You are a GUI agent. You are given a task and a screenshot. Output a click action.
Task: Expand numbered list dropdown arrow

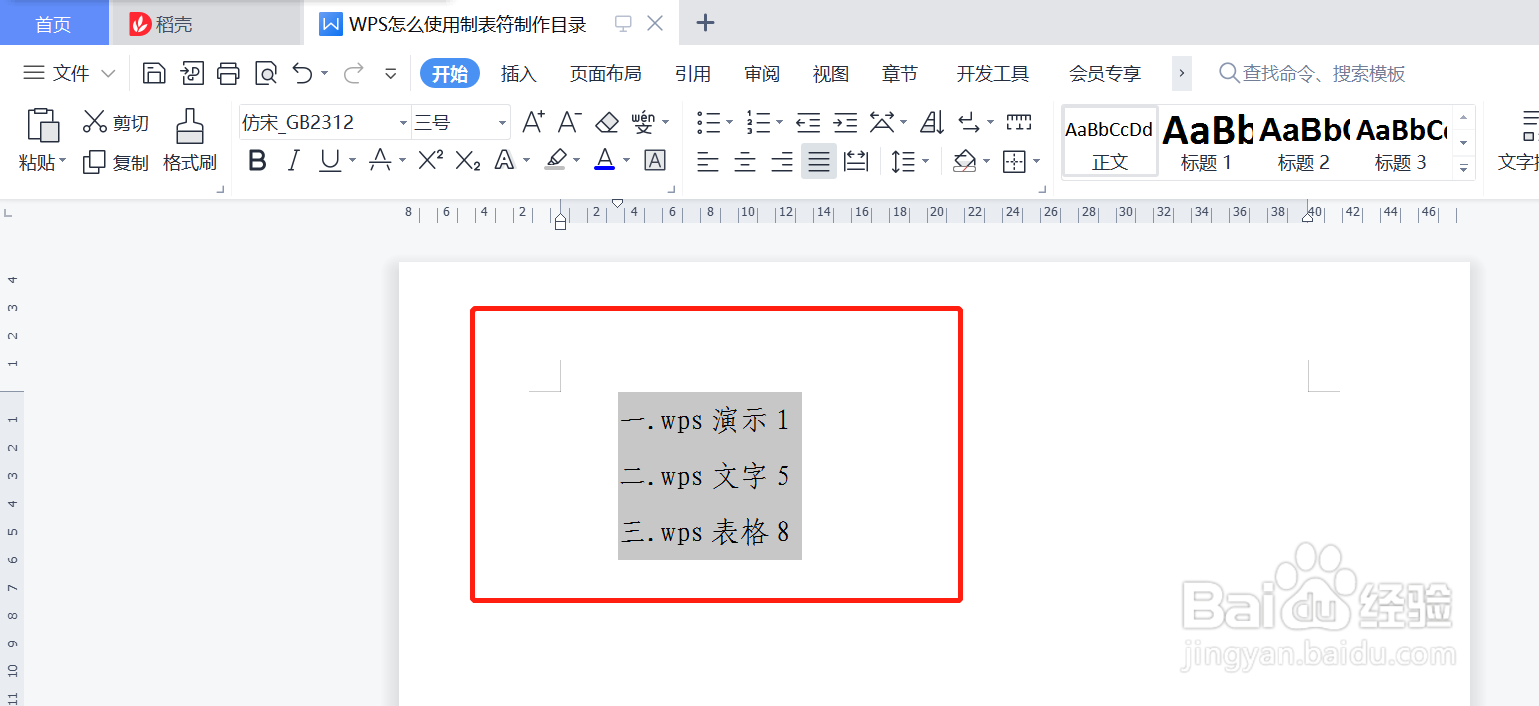coord(780,123)
